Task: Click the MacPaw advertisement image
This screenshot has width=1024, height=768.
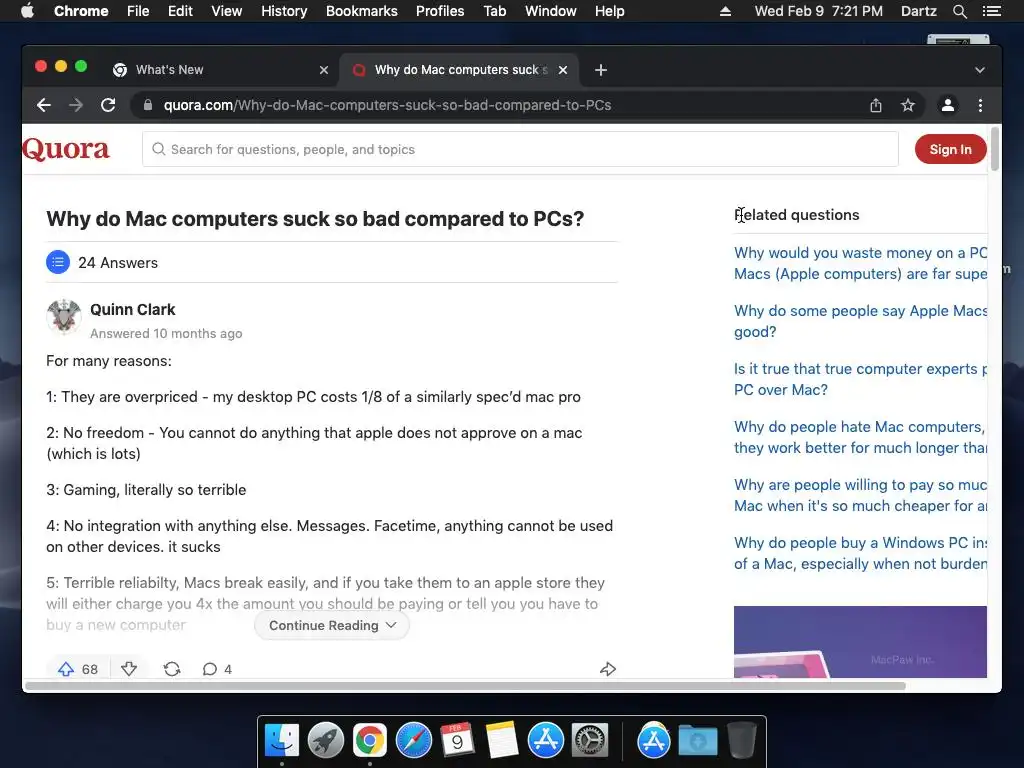Action: click(x=860, y=642)
